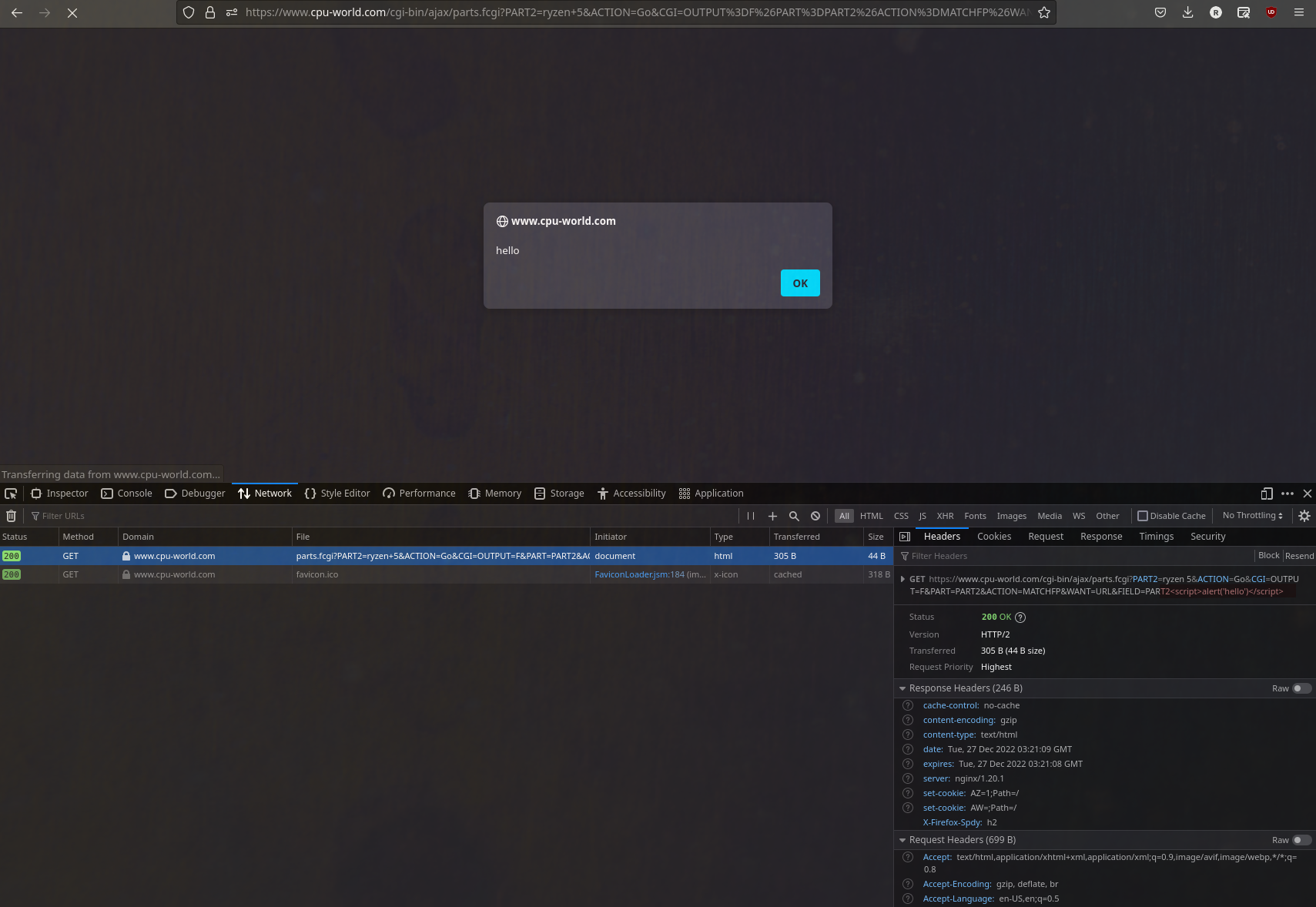This screenshot has height=907, width=1316.
Task: Switch to Request details tab
Action: [1046, 537]
